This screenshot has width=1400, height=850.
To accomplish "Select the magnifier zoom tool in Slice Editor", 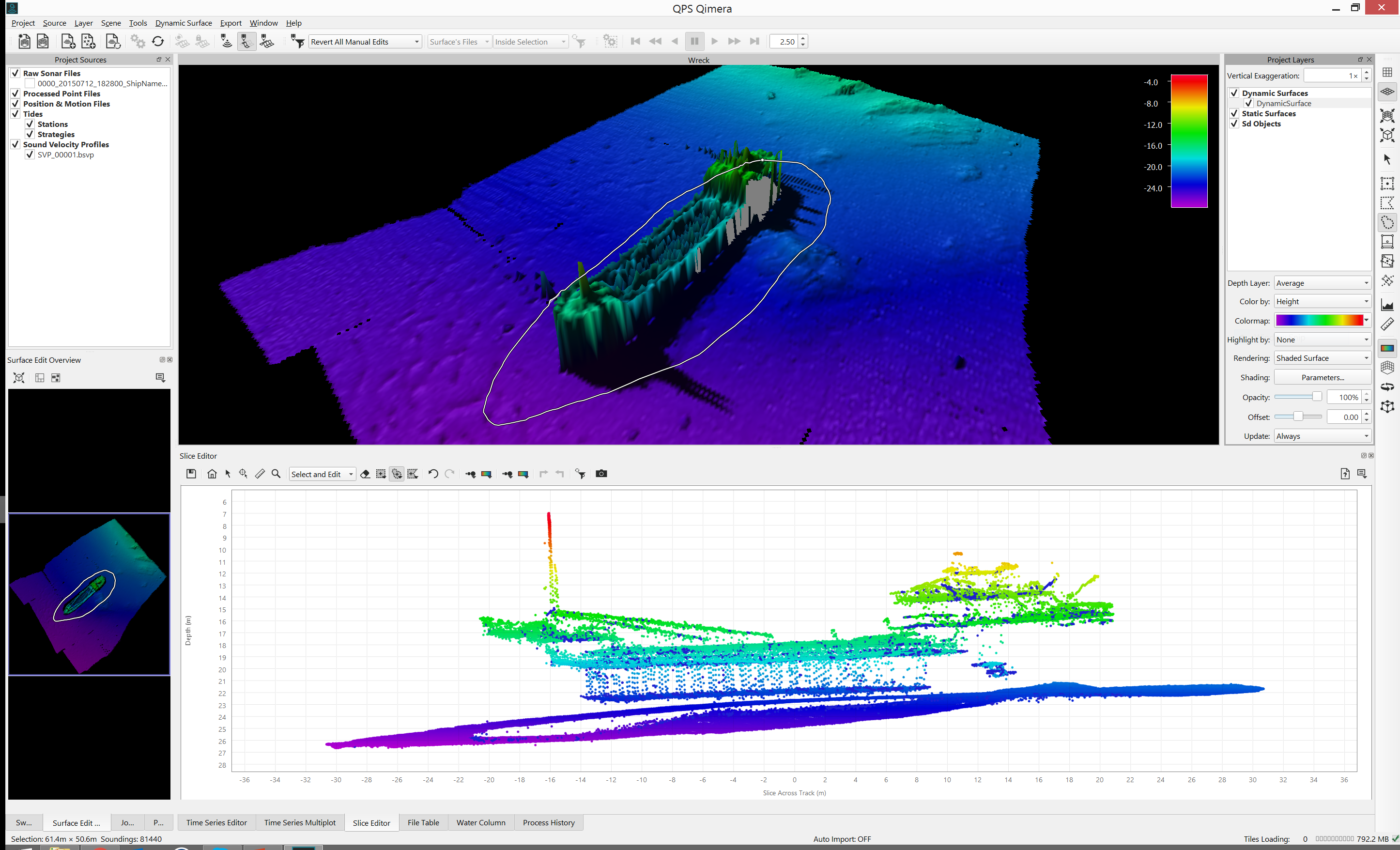I will tap(276, 474).
